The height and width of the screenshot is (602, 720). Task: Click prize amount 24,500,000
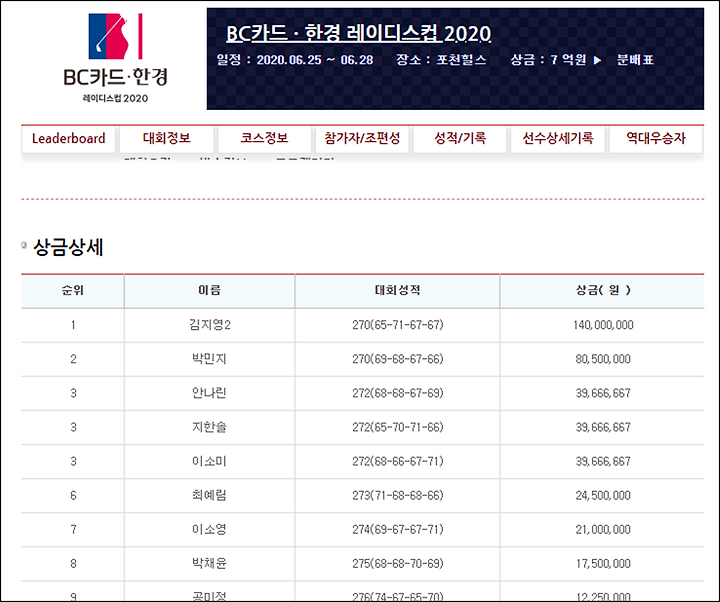pyautogui.click(x=603, y=495)
